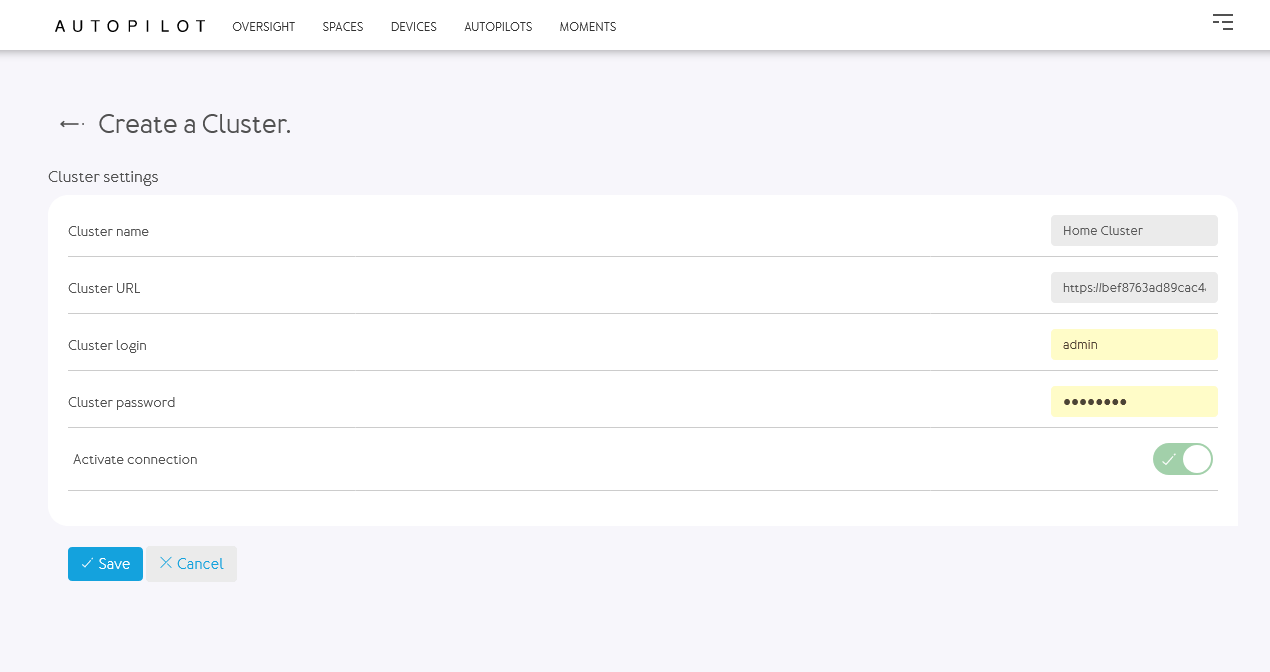Open the SPACES menu

point(343,27)
